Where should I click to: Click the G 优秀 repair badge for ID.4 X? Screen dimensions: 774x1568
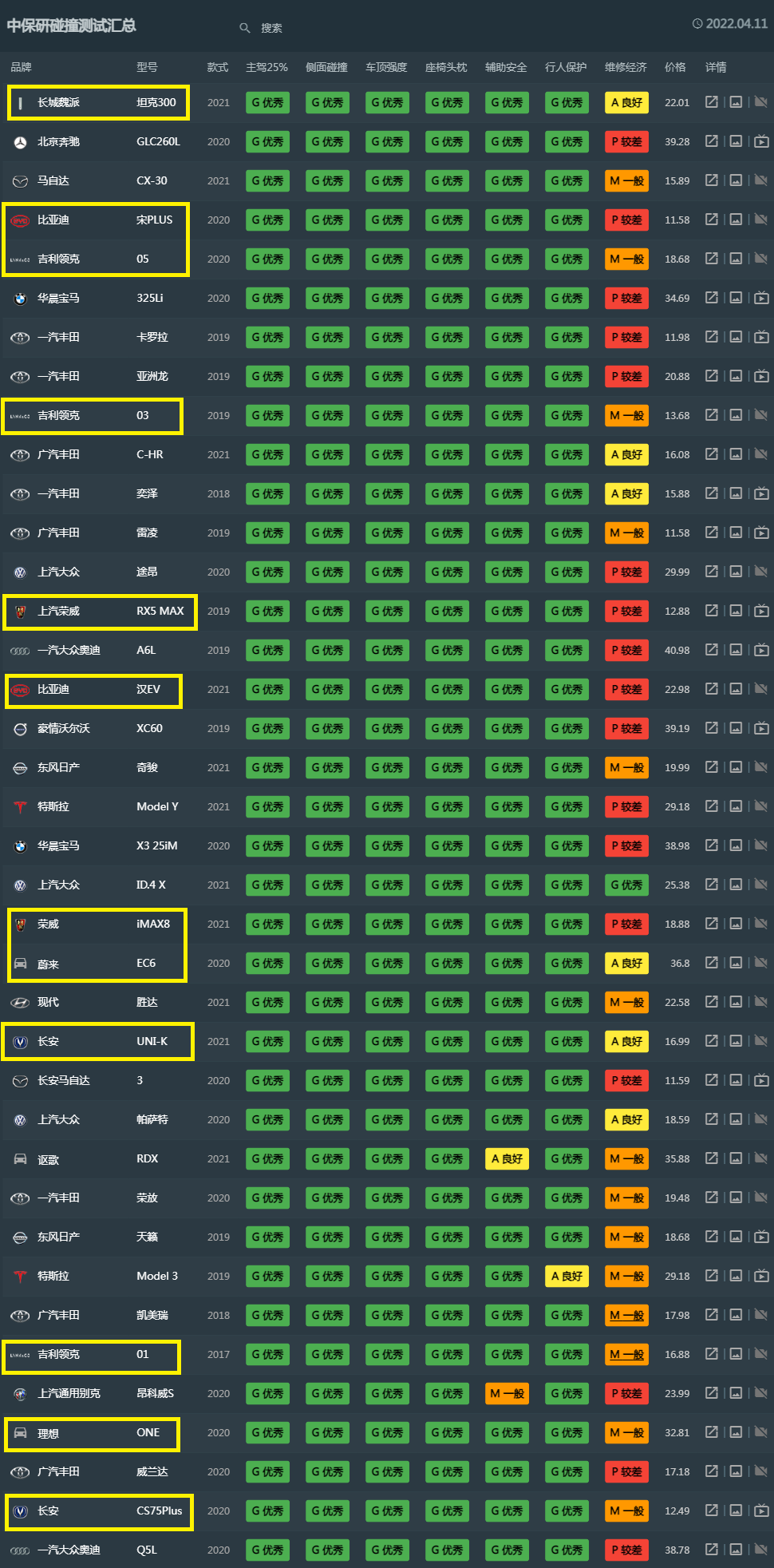tap(626, 885)
